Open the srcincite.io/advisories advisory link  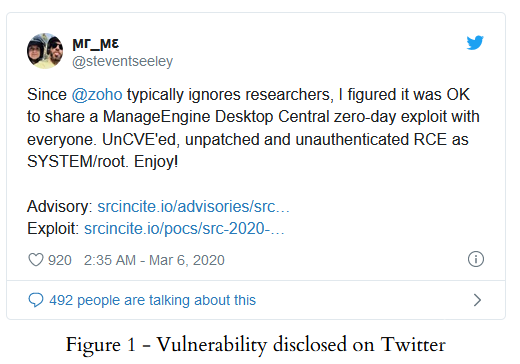(193, 207)
